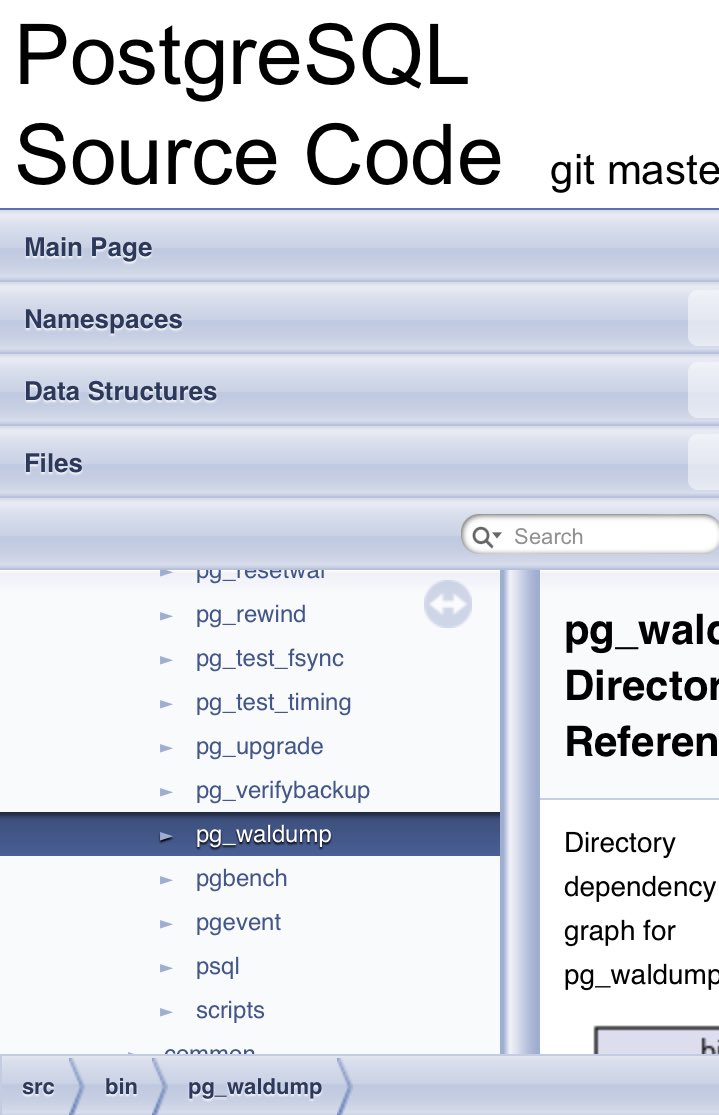Expand the psql tree arrow
719x1115 pixels.
(166, 968)
